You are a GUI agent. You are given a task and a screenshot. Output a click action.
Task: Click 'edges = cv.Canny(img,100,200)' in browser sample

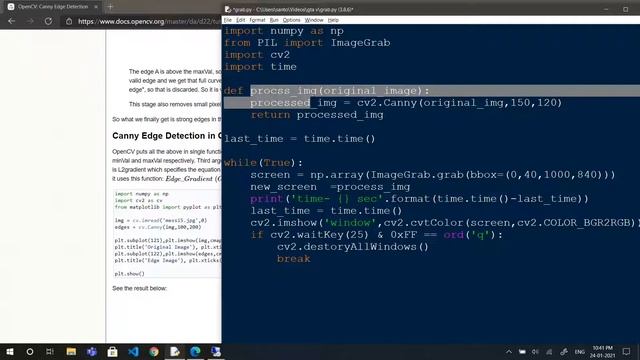pos(158,227)
